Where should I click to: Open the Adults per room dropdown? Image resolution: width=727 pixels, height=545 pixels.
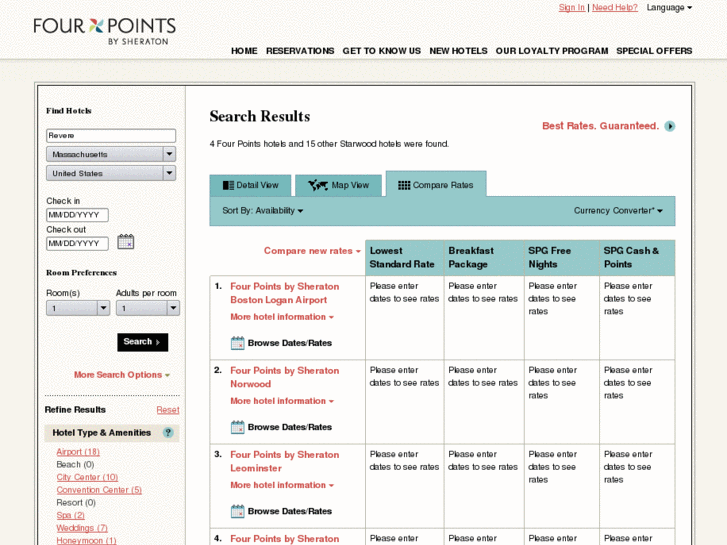[147, 308]
